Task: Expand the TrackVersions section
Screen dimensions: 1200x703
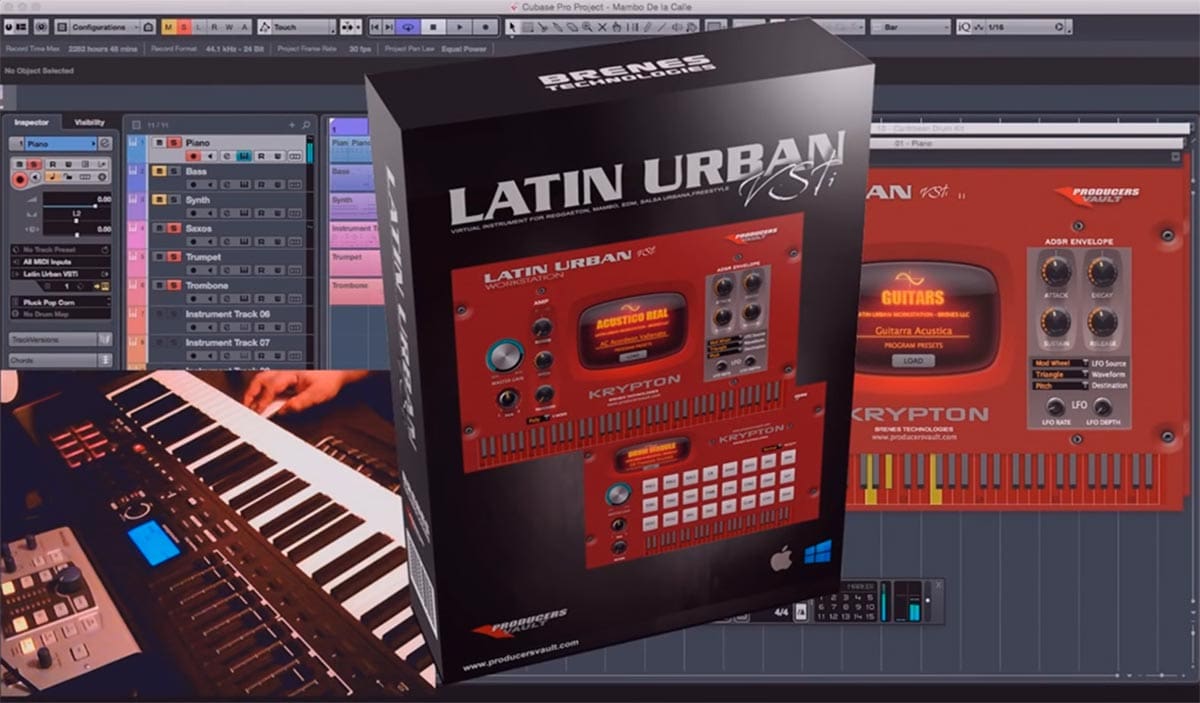Action: point(60,340)
